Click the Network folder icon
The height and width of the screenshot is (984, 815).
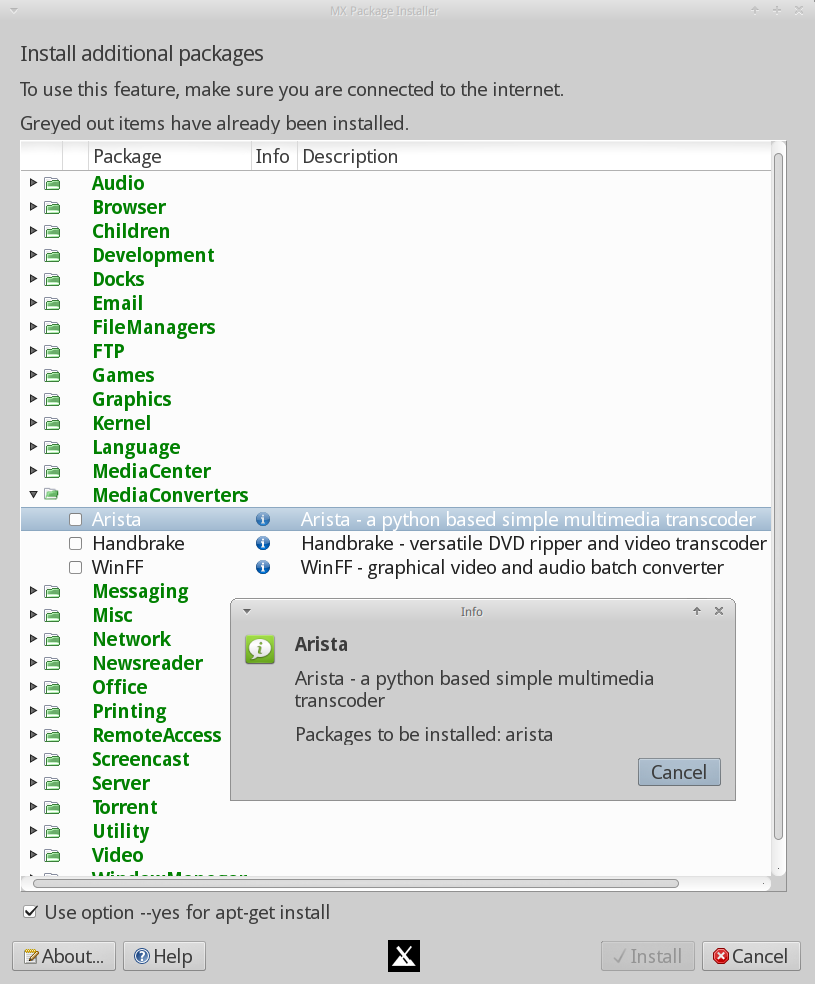[53, 639]
